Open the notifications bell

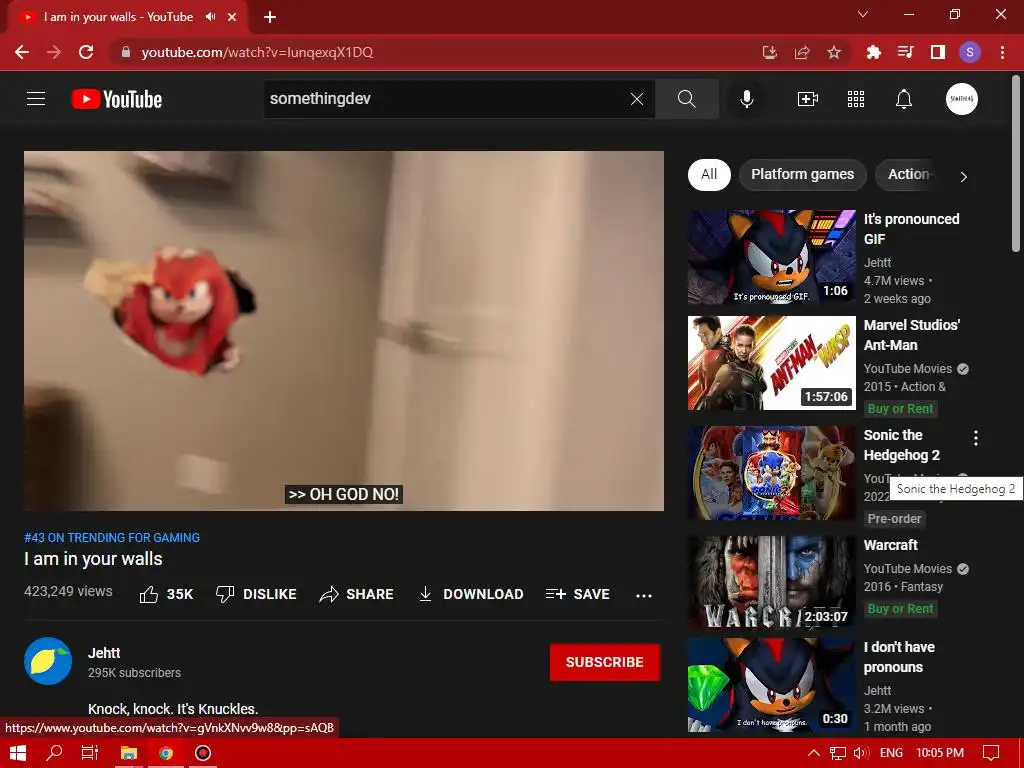coord(904,99)
